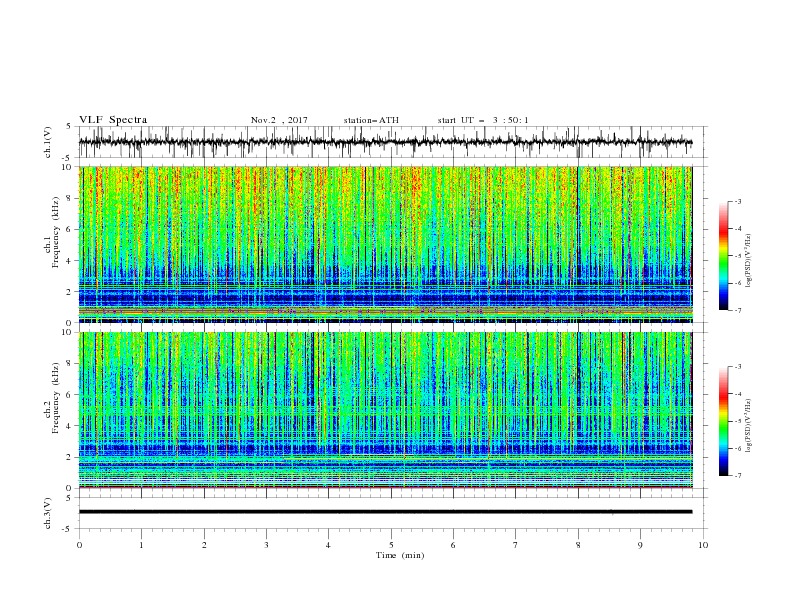Image resolution: width=792 pixels, height=612 pixels.
Task: Click the time axis tick label '5'
Action: pos(391,545)
